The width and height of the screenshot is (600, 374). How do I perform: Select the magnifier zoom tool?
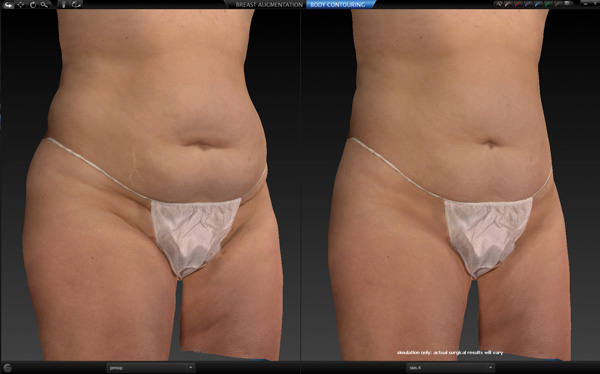[45, 5]
